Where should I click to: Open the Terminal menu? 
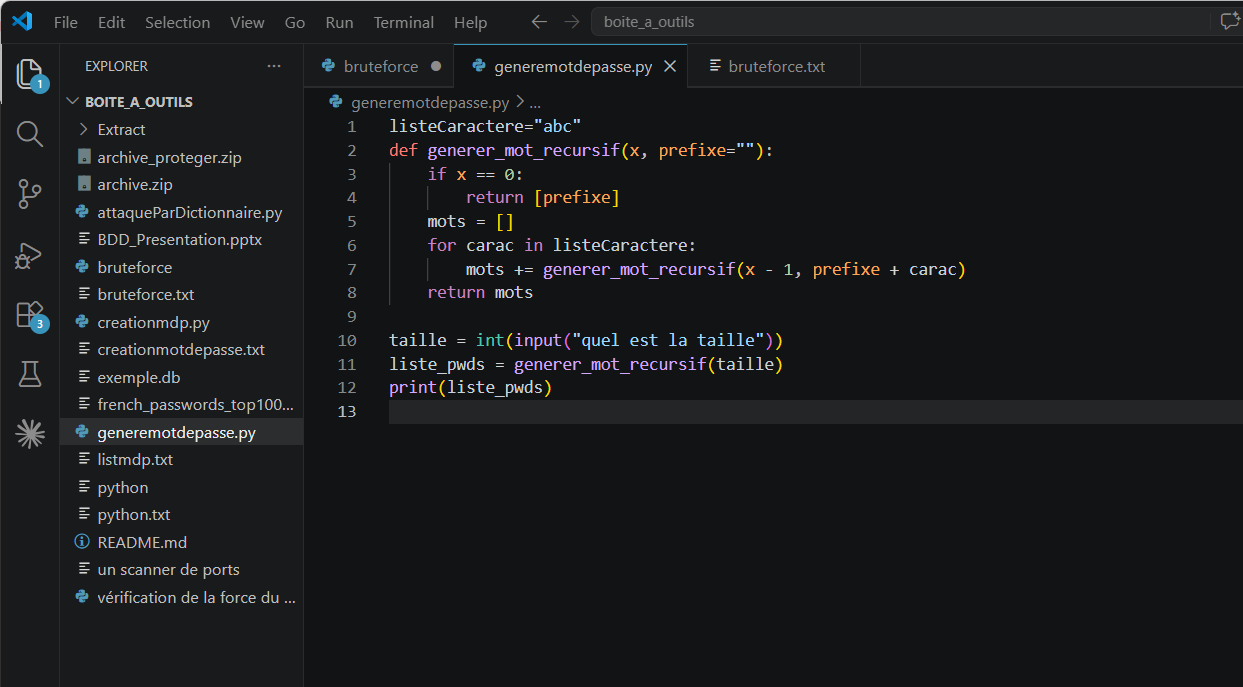pyautogui.click(x=403, y=22)
